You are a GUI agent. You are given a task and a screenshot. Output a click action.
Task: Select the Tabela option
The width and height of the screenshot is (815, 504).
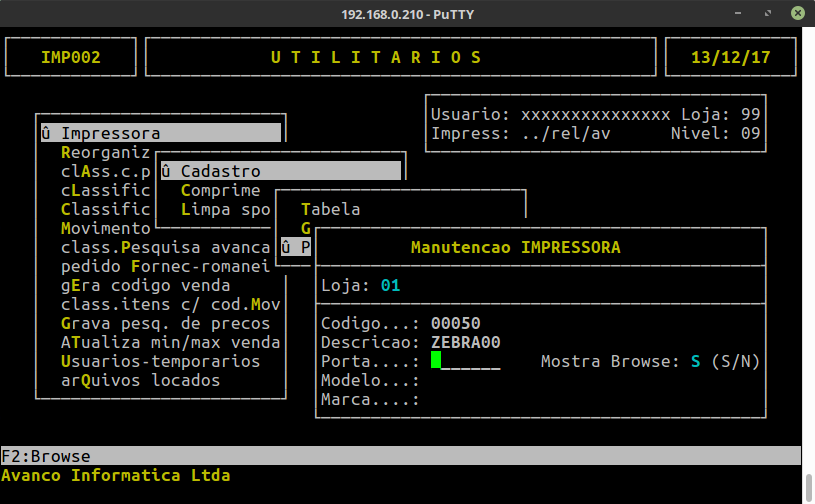coord(330,209)
